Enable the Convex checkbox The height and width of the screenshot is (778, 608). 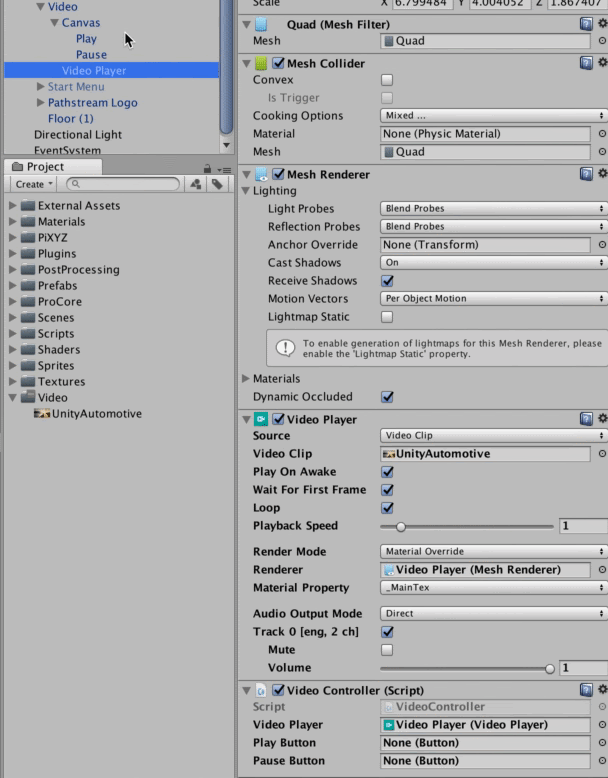pyautogui.click(x=388, y=80)
